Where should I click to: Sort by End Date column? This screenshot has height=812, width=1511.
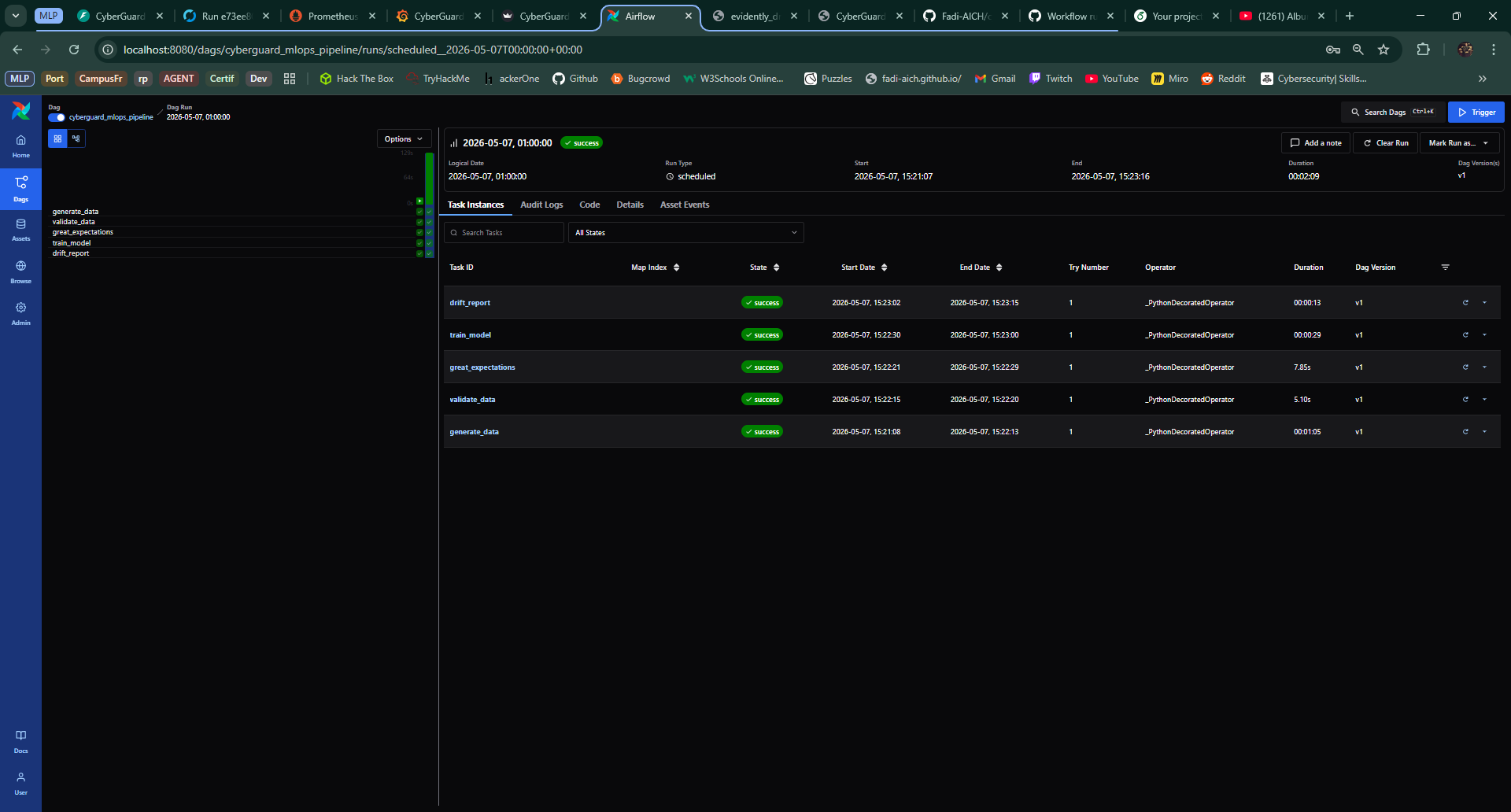click(981, 268)
